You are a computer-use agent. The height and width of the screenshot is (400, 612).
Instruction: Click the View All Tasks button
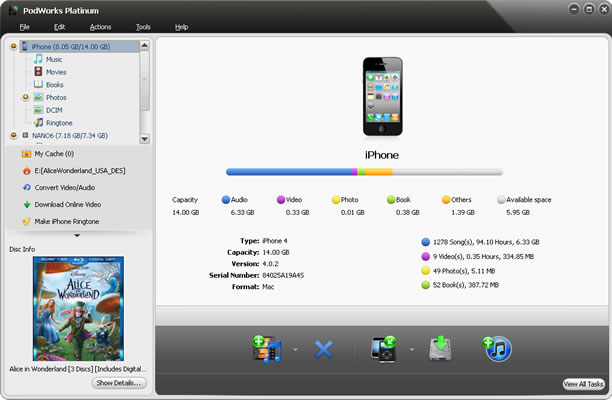tap(584, 384)
